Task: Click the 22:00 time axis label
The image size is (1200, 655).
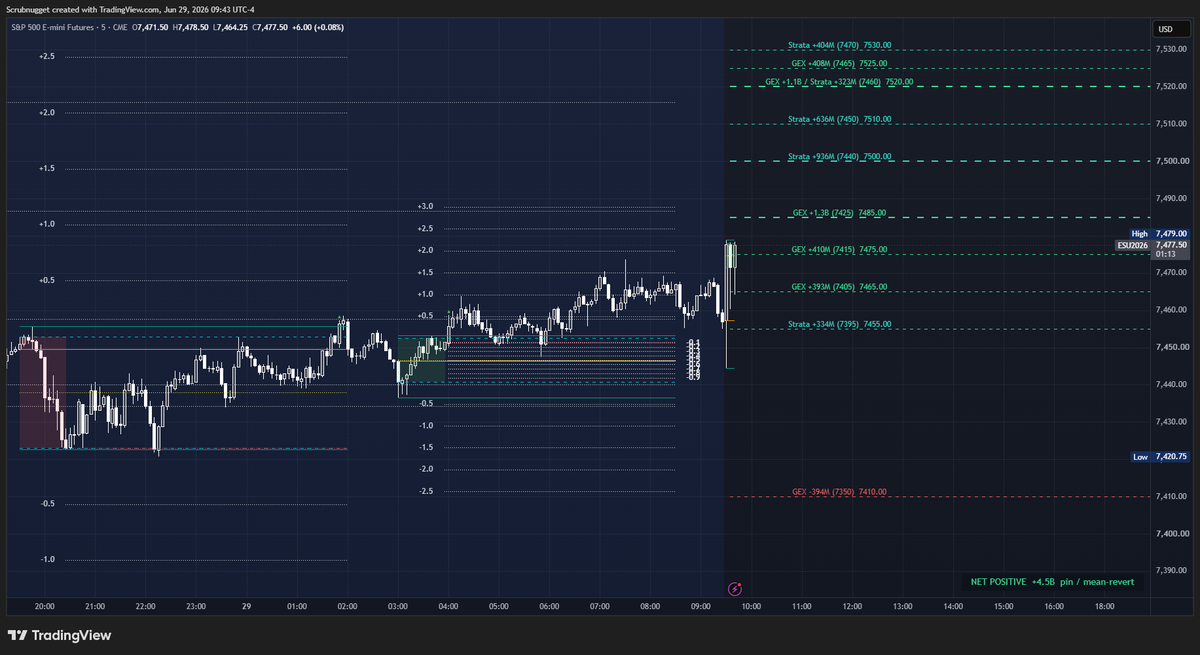Action: pos(145,606)
